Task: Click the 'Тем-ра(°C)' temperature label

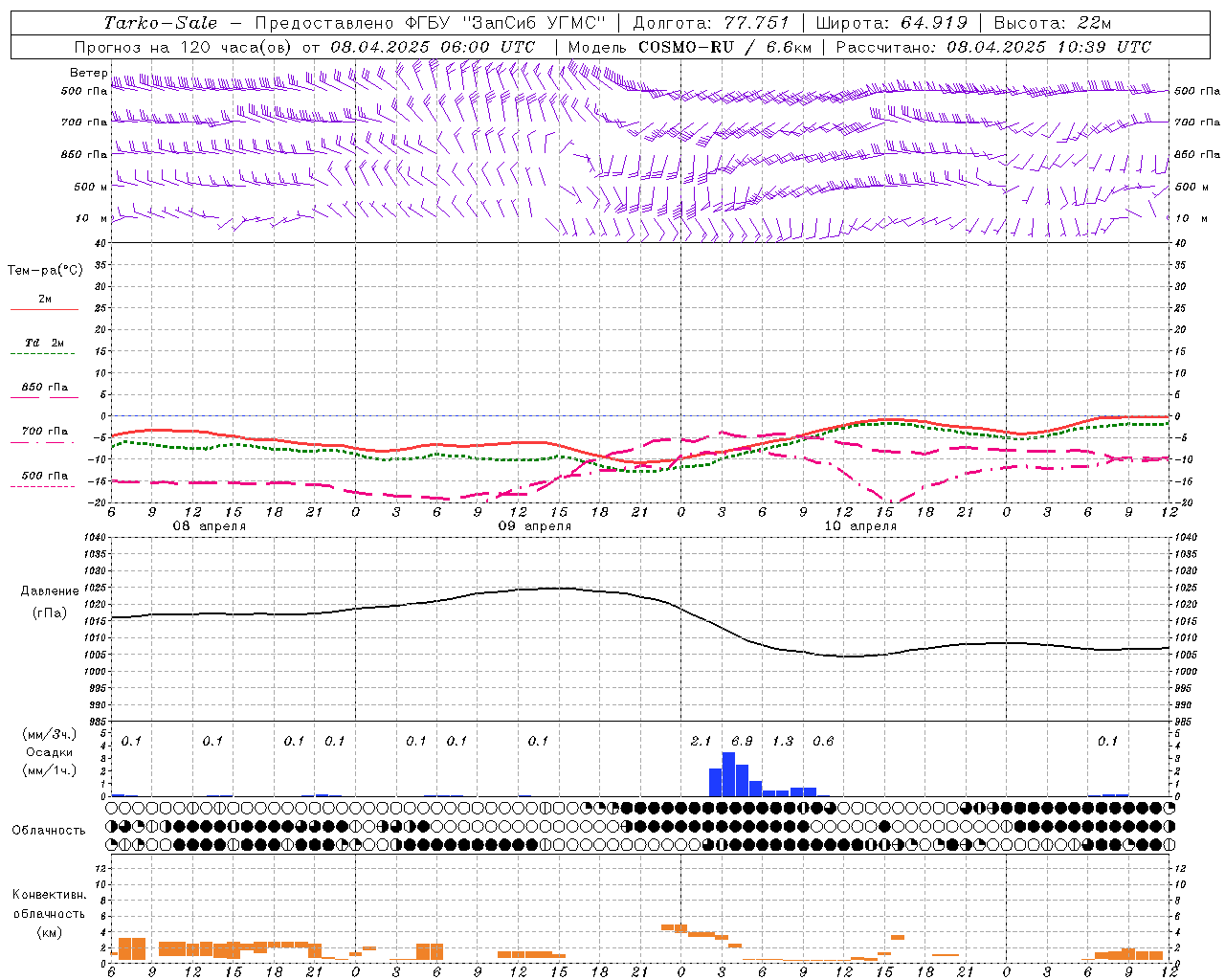Action: [x=45, y=271]
